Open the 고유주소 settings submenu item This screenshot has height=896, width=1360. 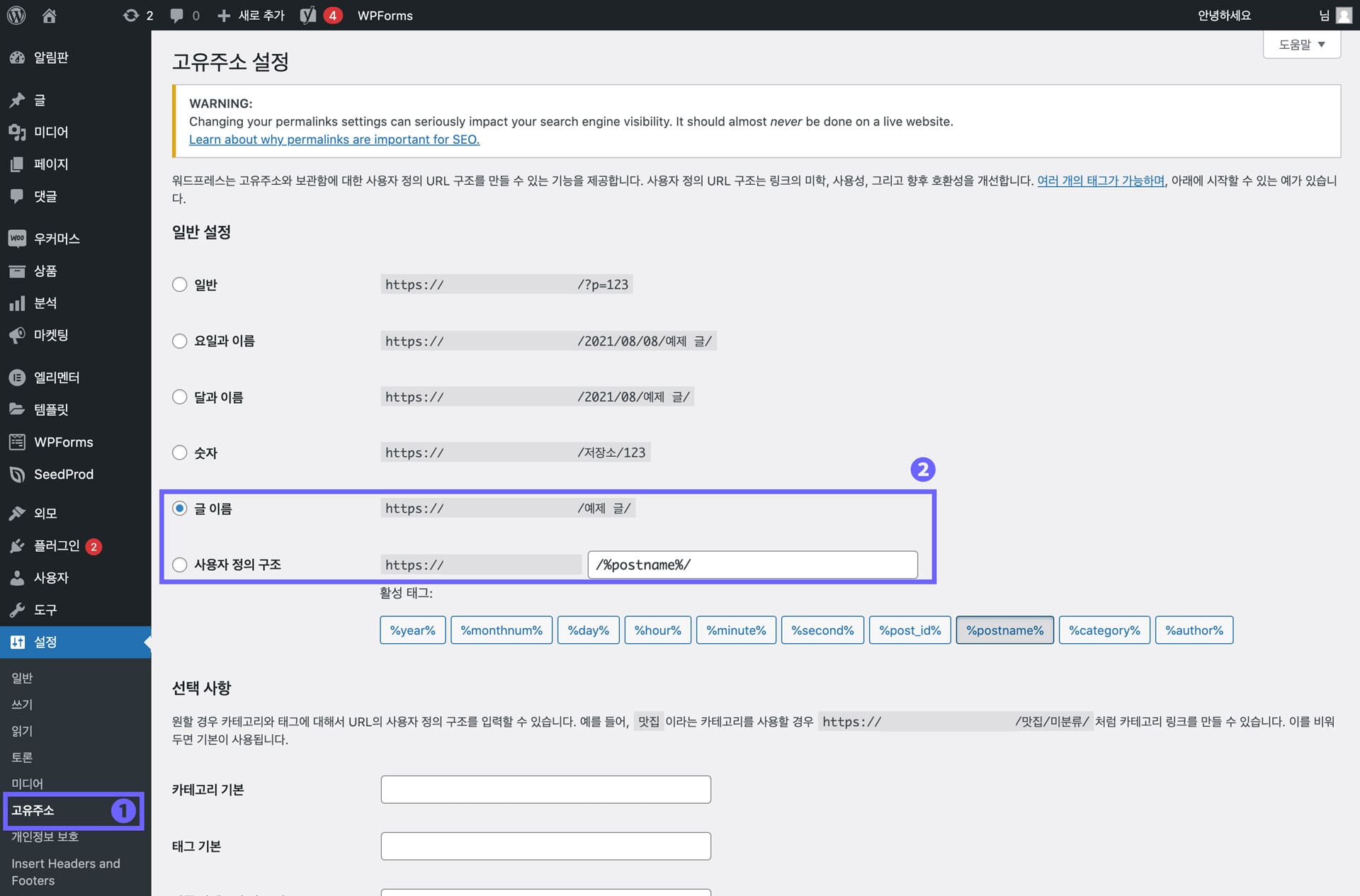33,810
